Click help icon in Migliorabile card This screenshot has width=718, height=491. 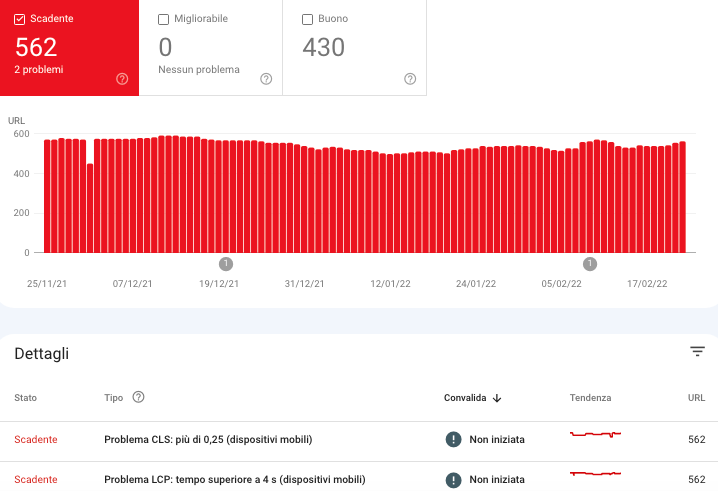click(x=266, y=79)
